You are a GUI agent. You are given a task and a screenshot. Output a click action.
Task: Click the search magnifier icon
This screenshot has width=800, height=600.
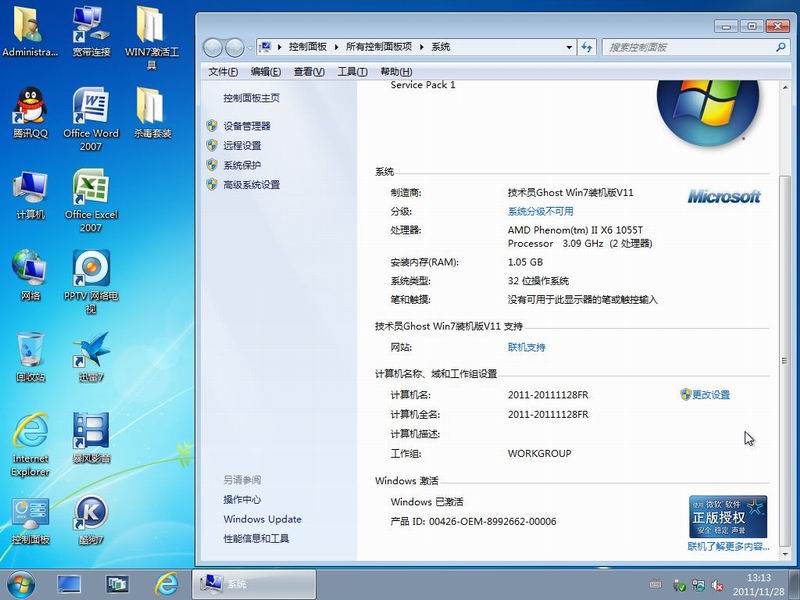tap(780, 47)
